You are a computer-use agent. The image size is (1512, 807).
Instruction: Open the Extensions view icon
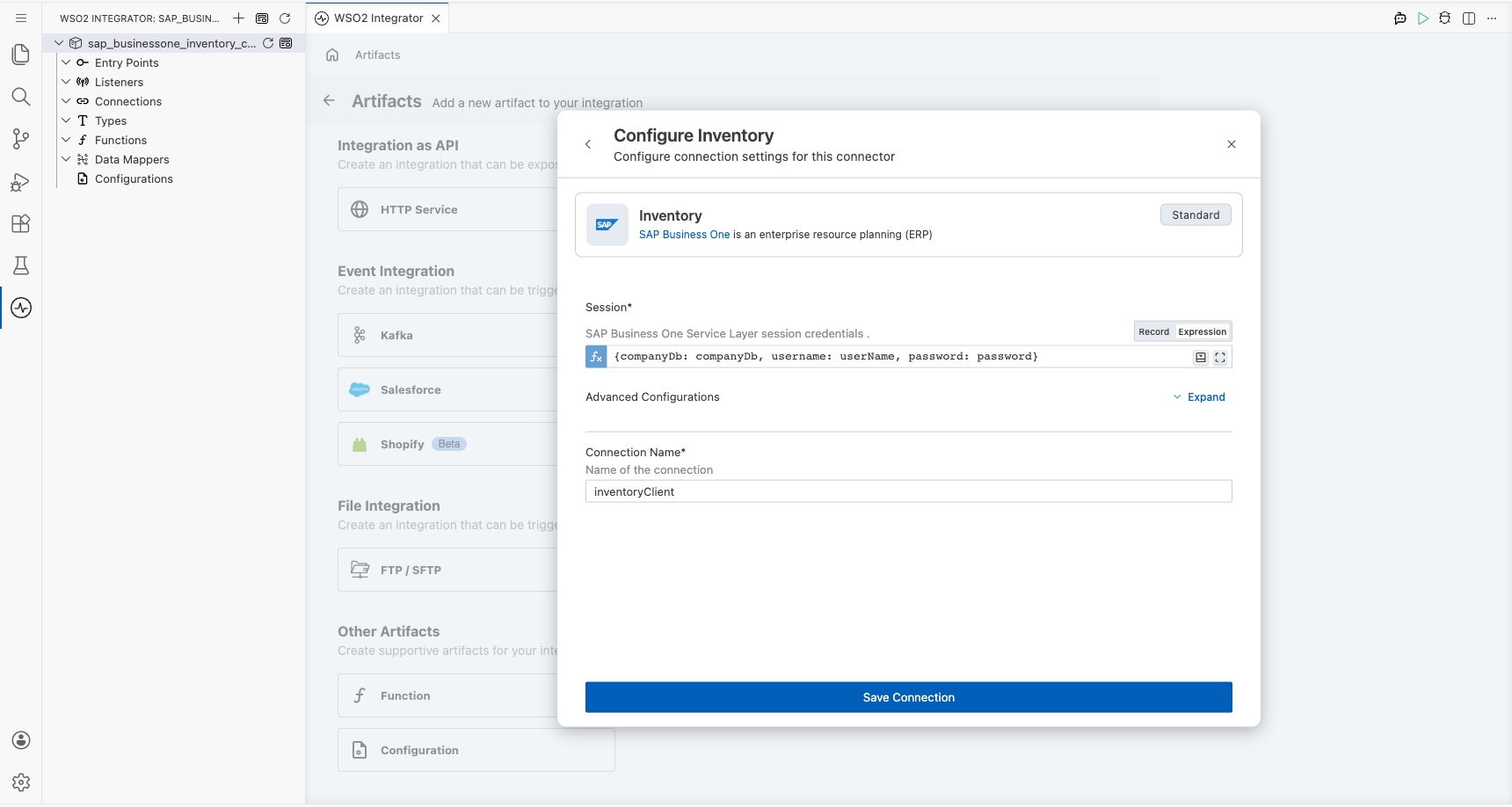pyautogui.click(x=21, y=223)
